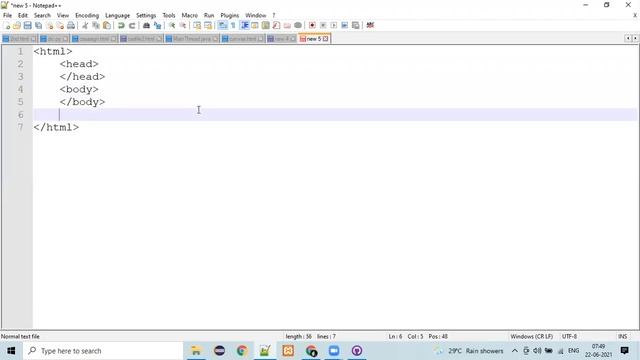Toggle synchronized vertical scrolling

pos(197,25)
